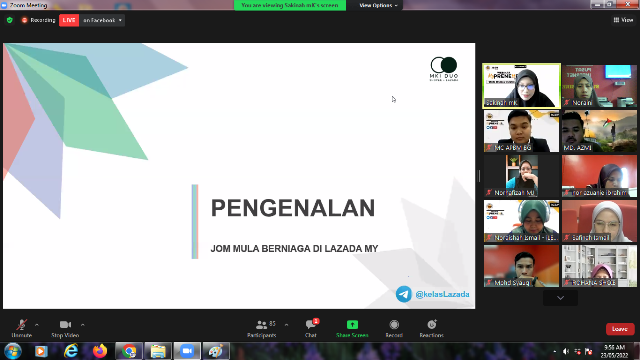Toggle the Stop Video camera button
This screenshot has height=360, width=640.
(x=65, y=324)
